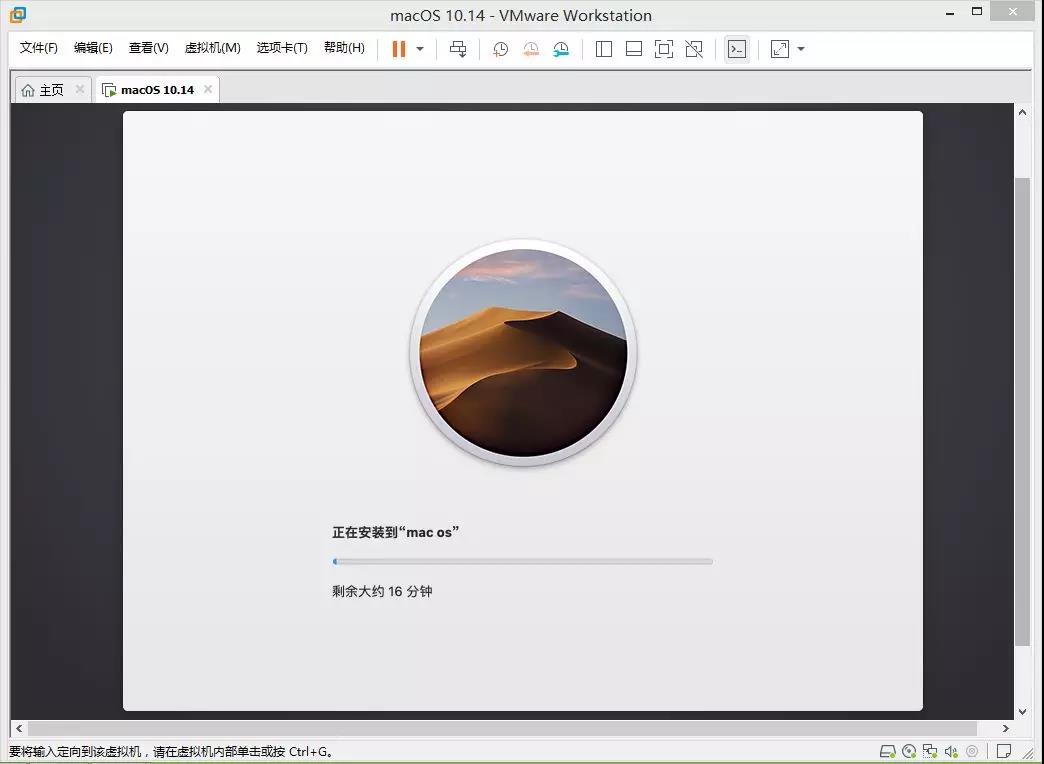Toggle the library sidebar view

(x=604, y=49)
